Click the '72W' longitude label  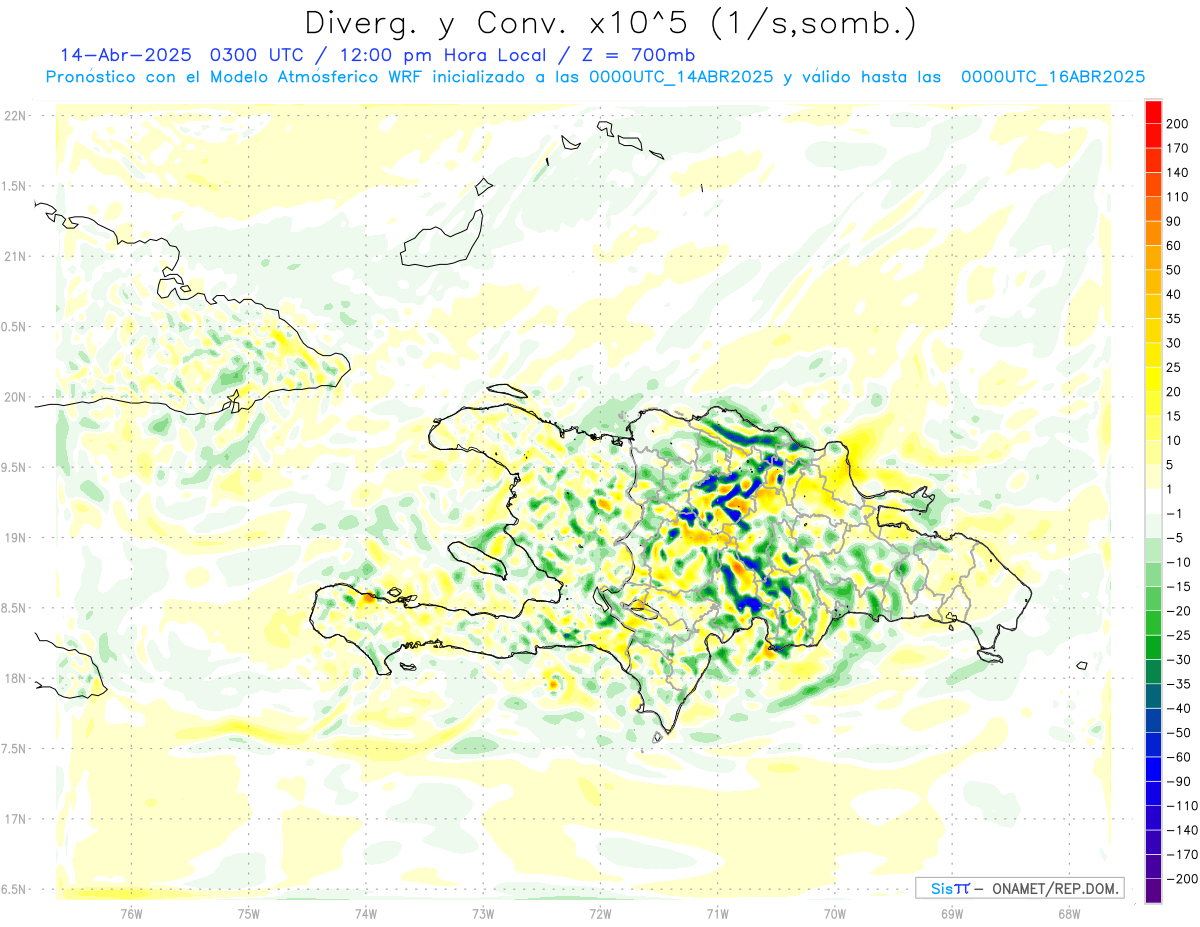point(599,913)
